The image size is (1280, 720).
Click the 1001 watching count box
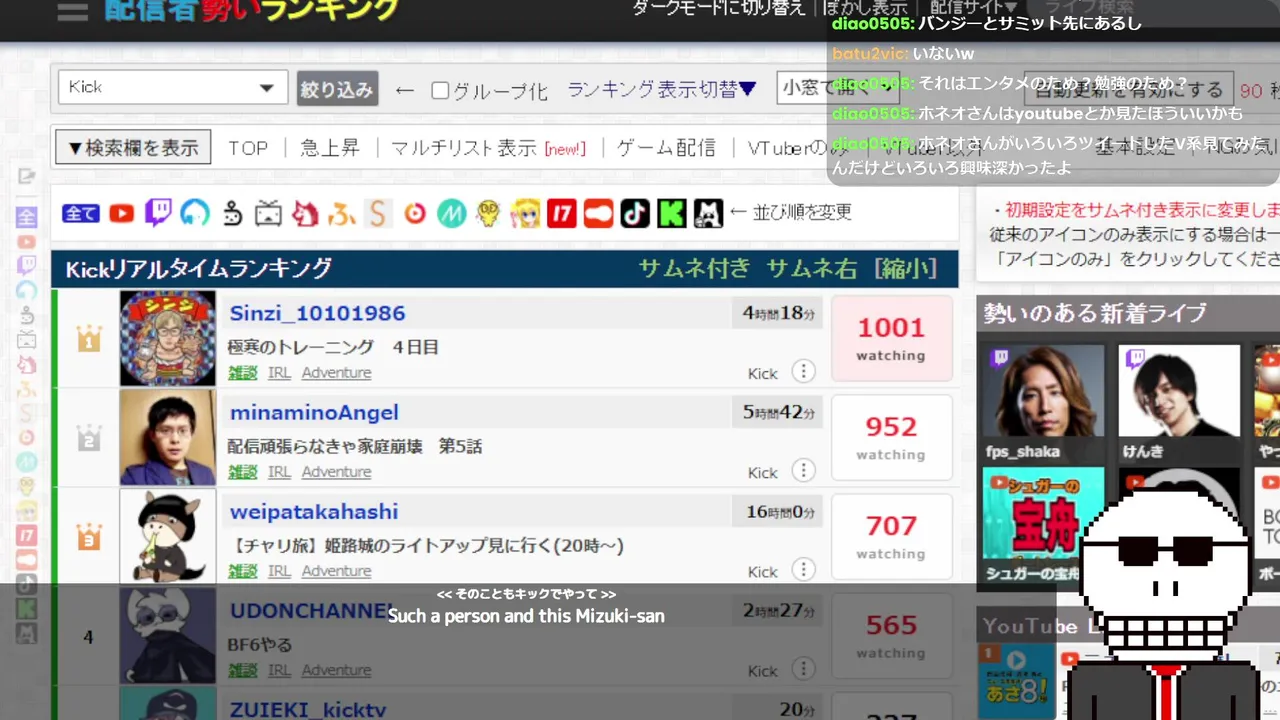coord(891,338)
